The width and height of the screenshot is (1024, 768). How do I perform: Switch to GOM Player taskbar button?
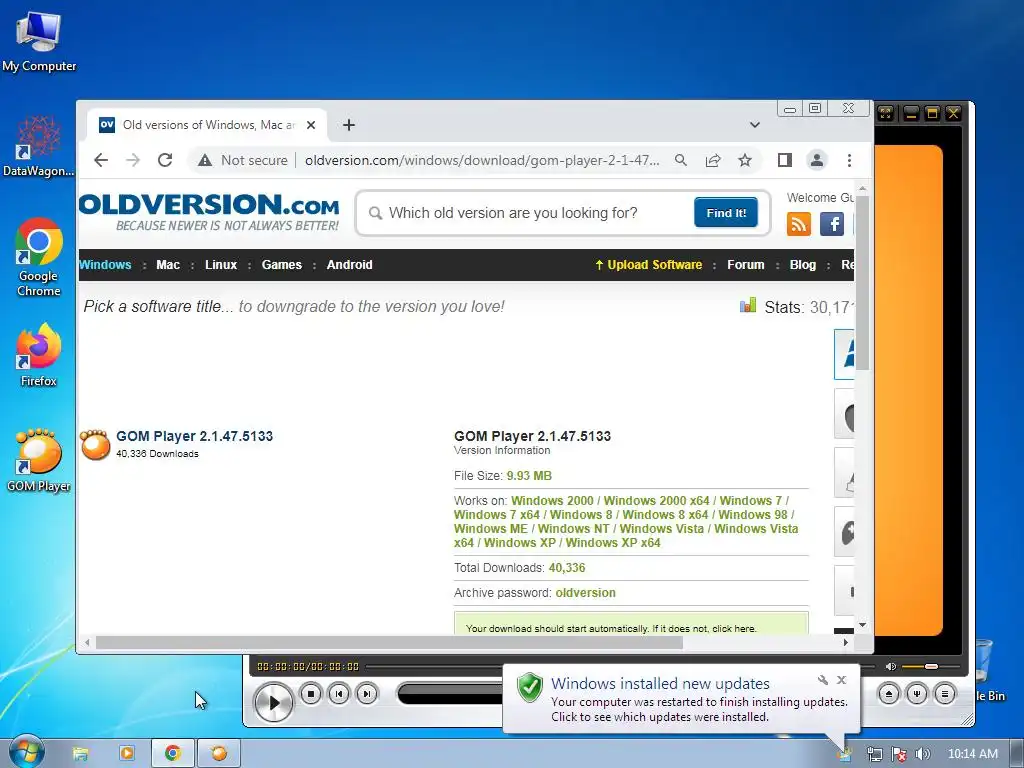(219, 753)
